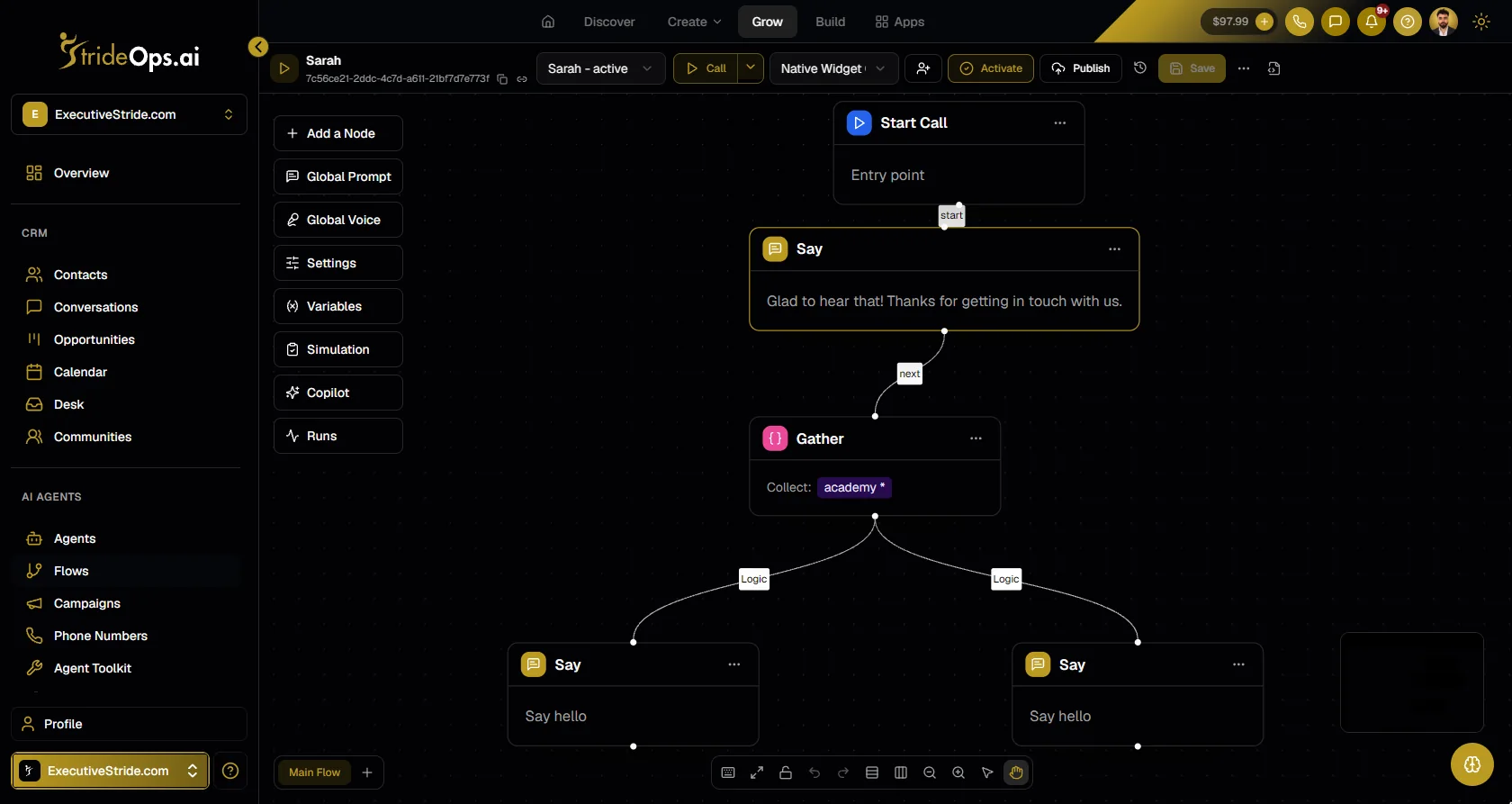Open the top Say node options menu
1512x804 pixels.
pyautogui.click(x=1114, y=249)
